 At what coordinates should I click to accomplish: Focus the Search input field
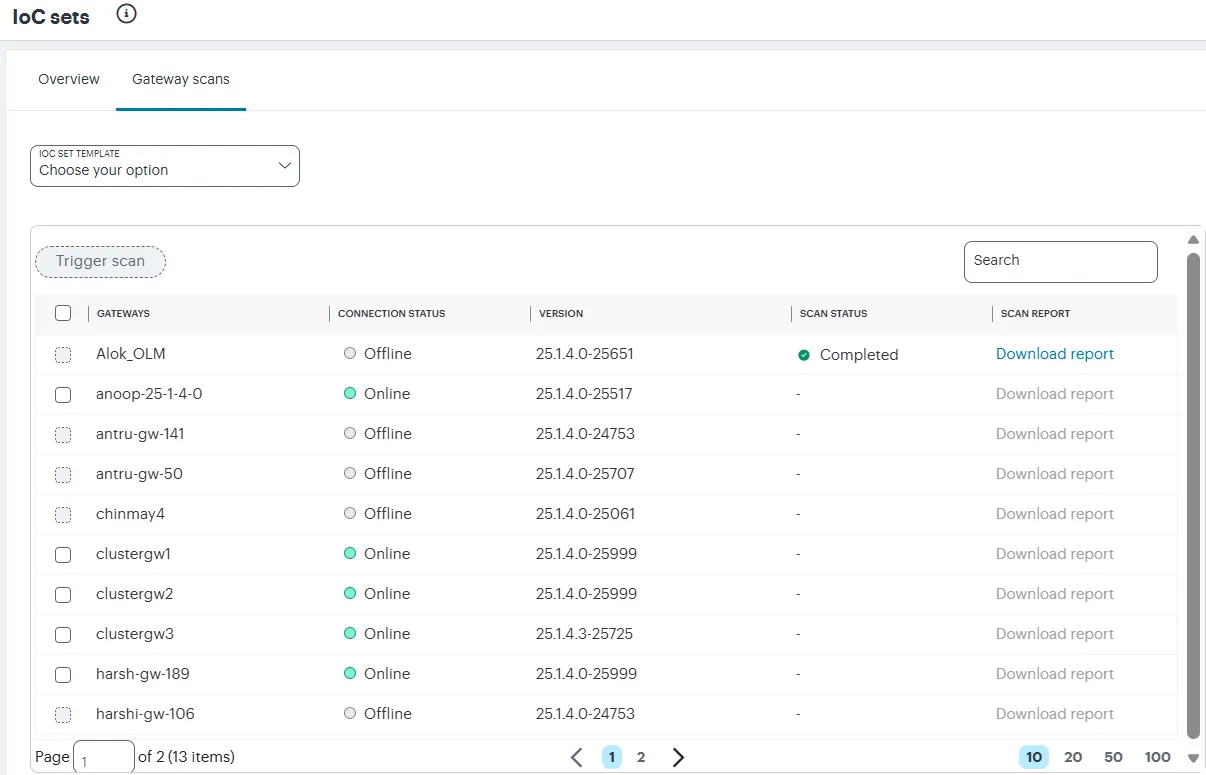coord(1061,261)
